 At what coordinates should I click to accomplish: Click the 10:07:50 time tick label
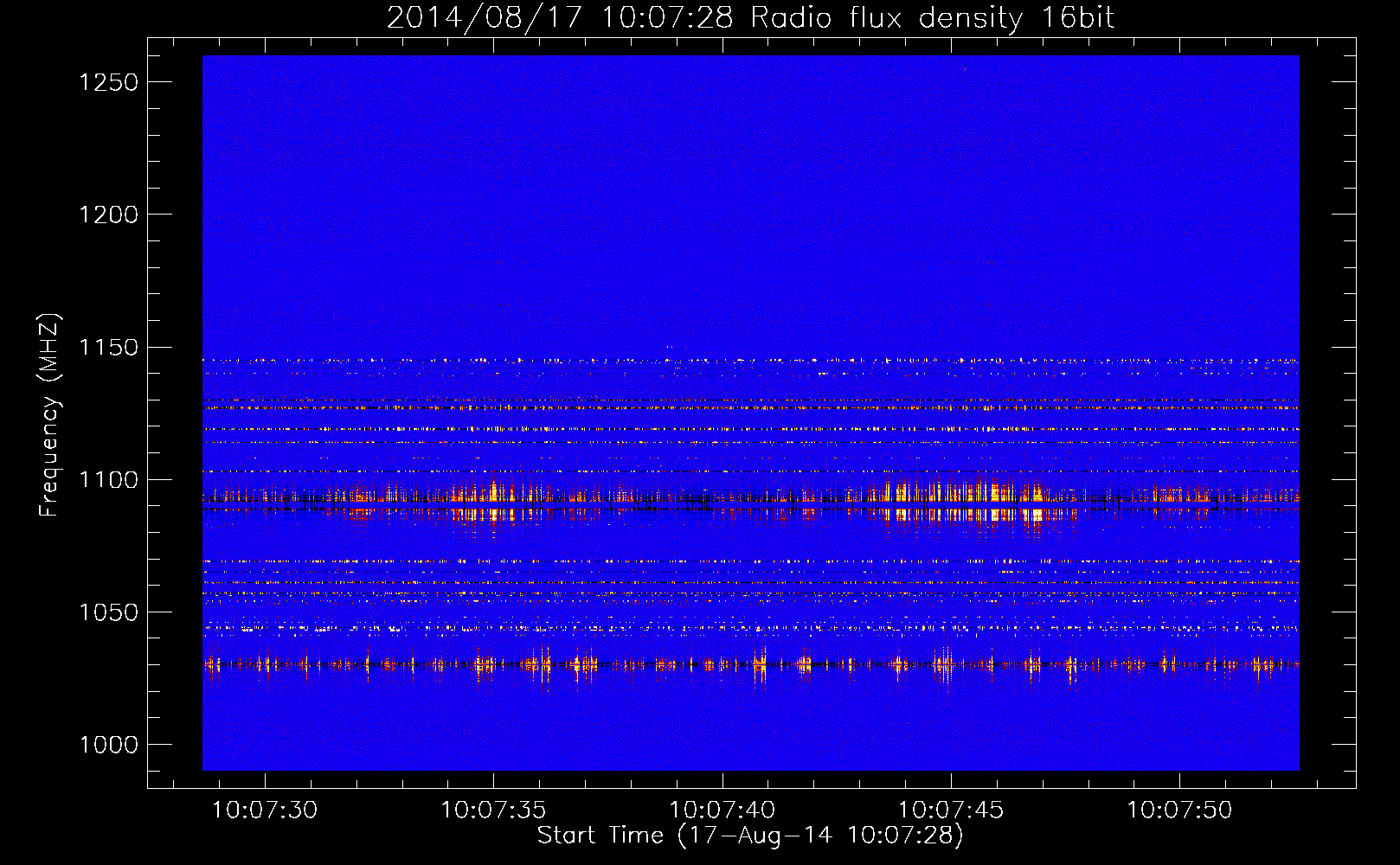tap(1179, 811)
